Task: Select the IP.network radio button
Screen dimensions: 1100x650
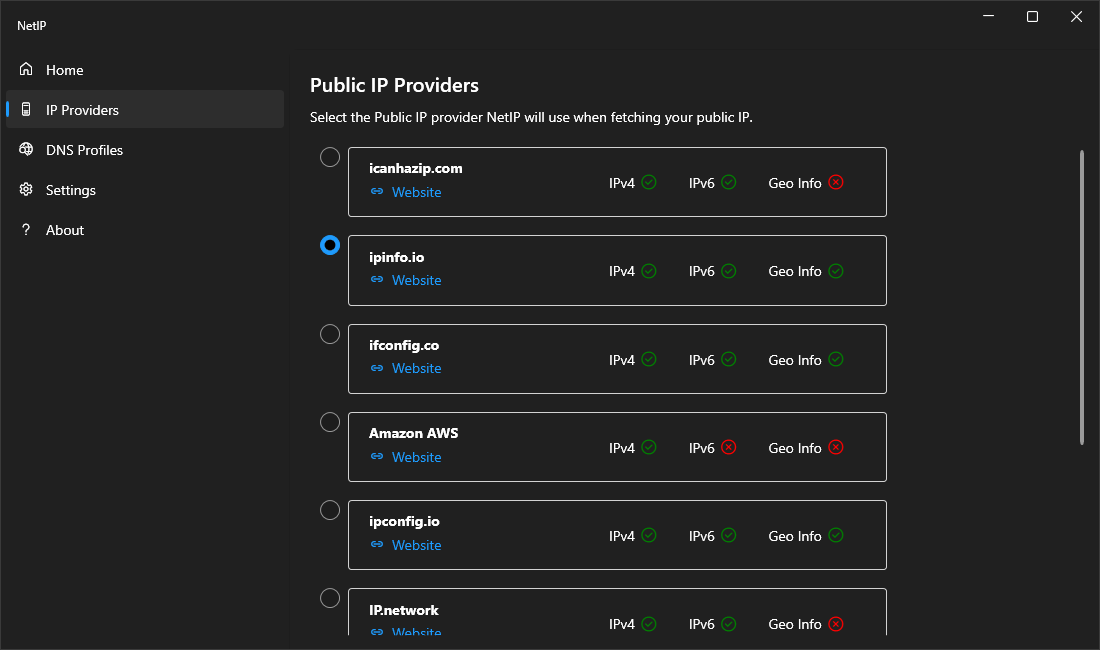Action: click(x=330, y=598)
